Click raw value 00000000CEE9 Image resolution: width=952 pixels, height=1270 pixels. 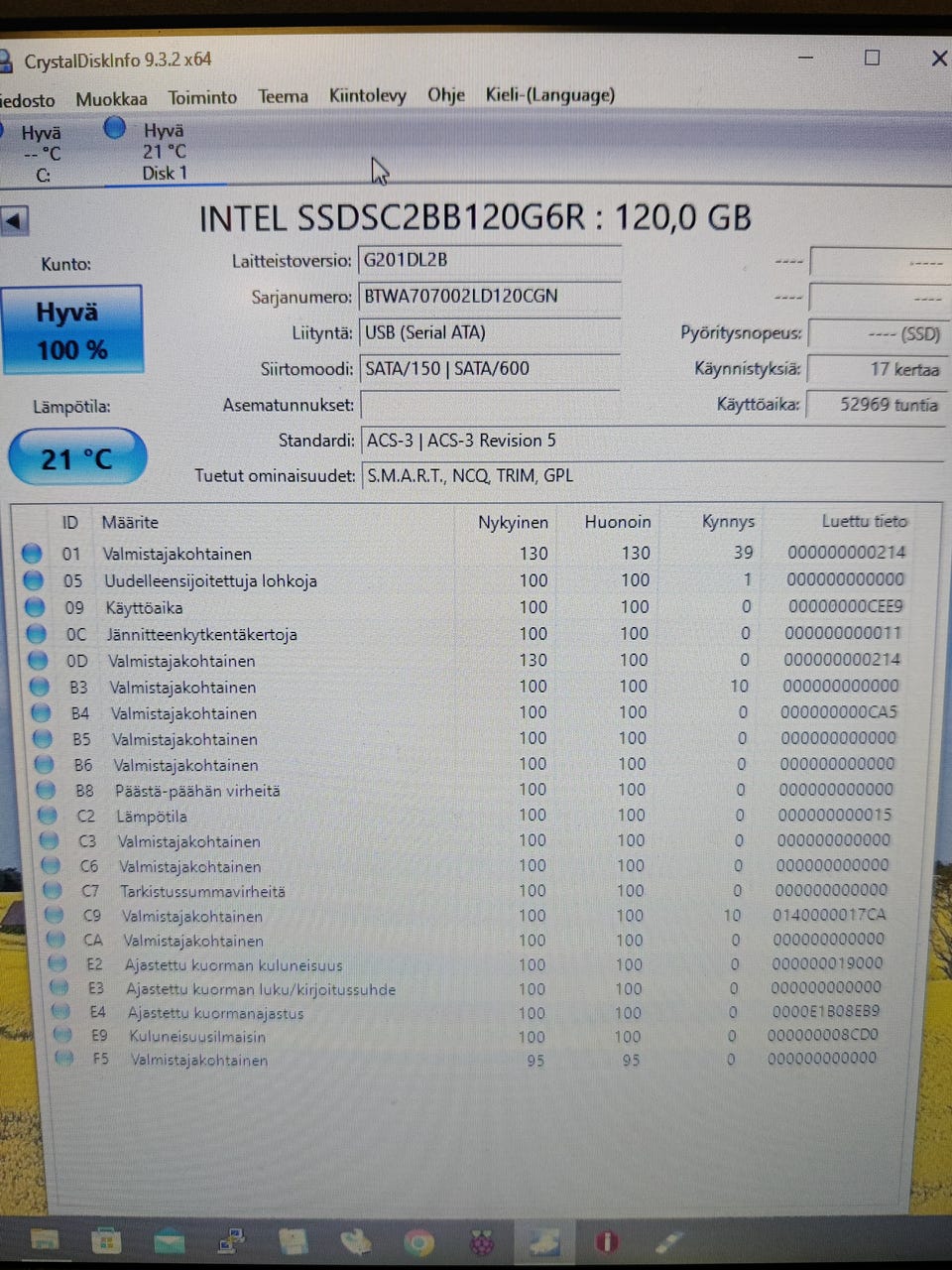[x=846, y=605]
